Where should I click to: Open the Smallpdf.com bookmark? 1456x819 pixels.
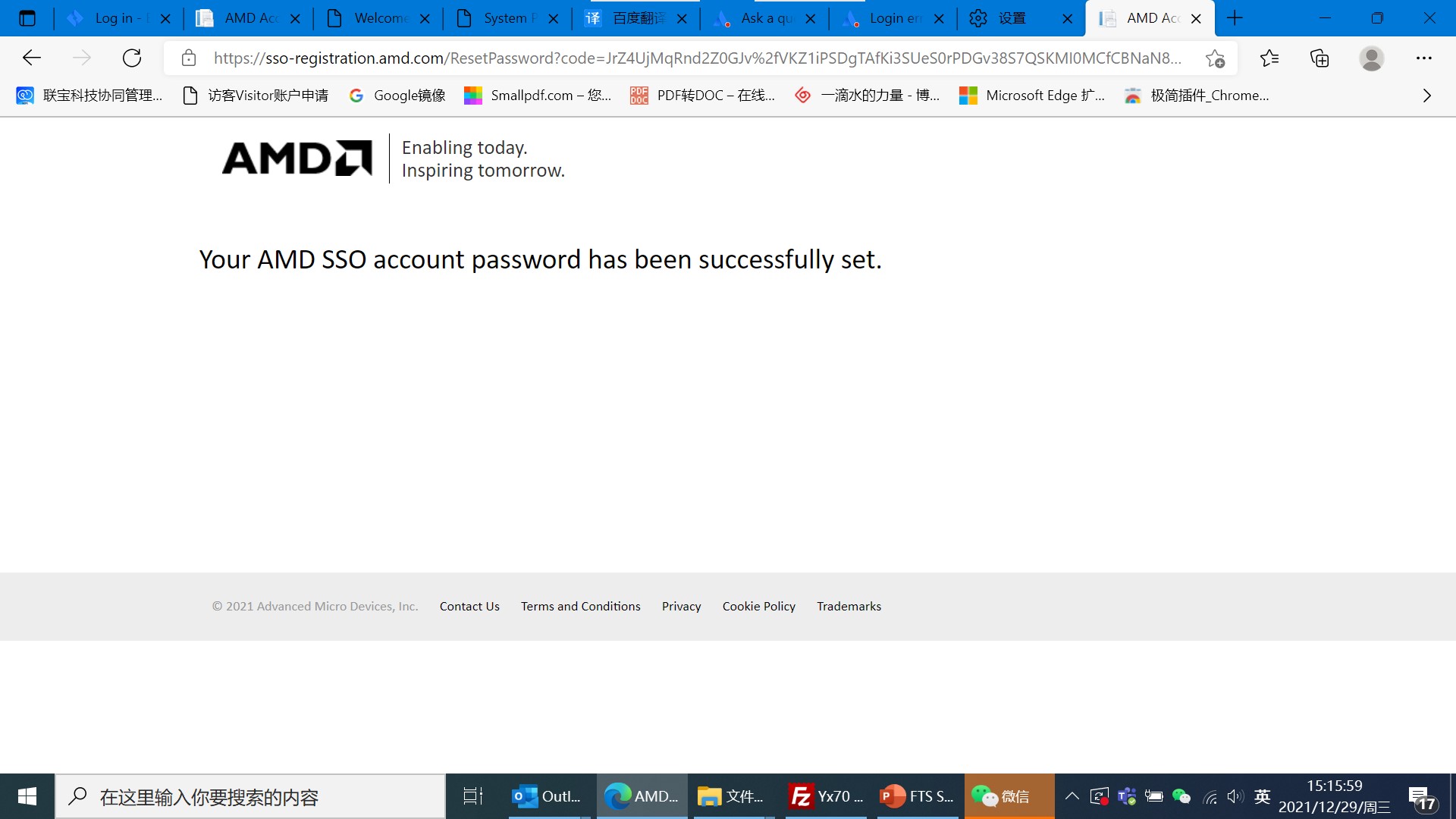pos(538,96)
